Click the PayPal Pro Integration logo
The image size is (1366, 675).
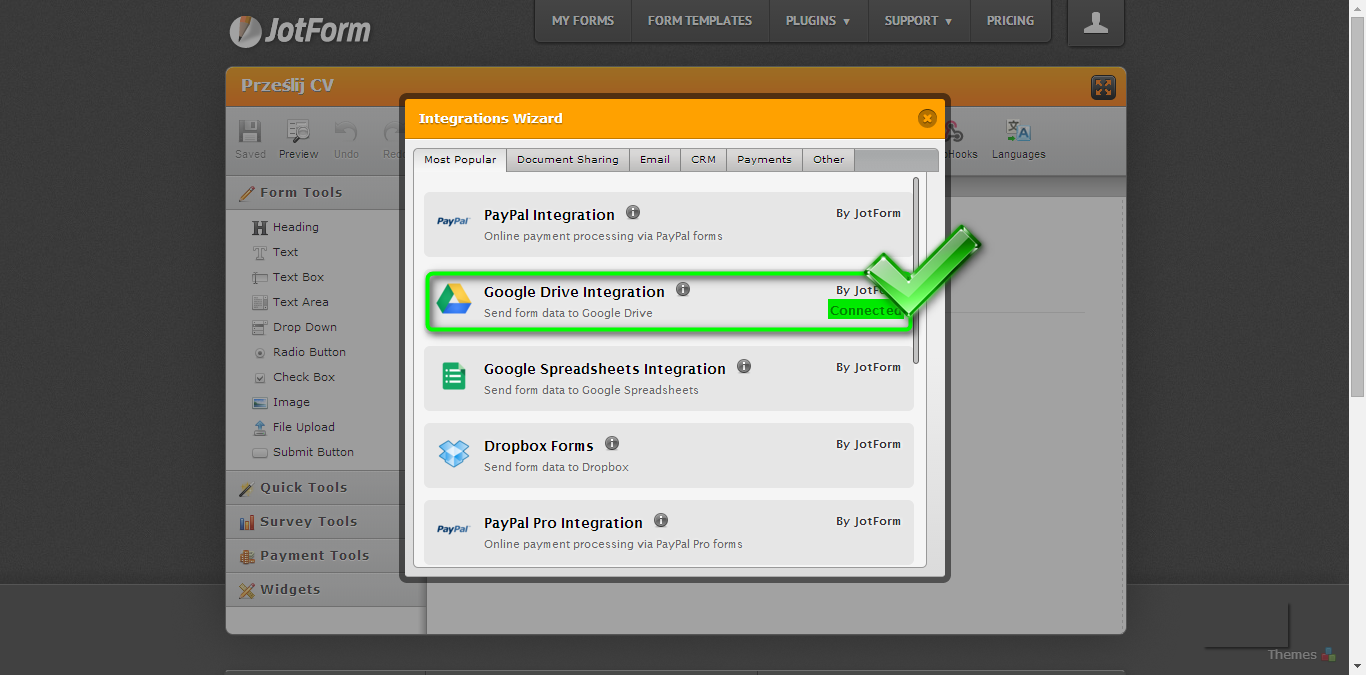[453, 529]
